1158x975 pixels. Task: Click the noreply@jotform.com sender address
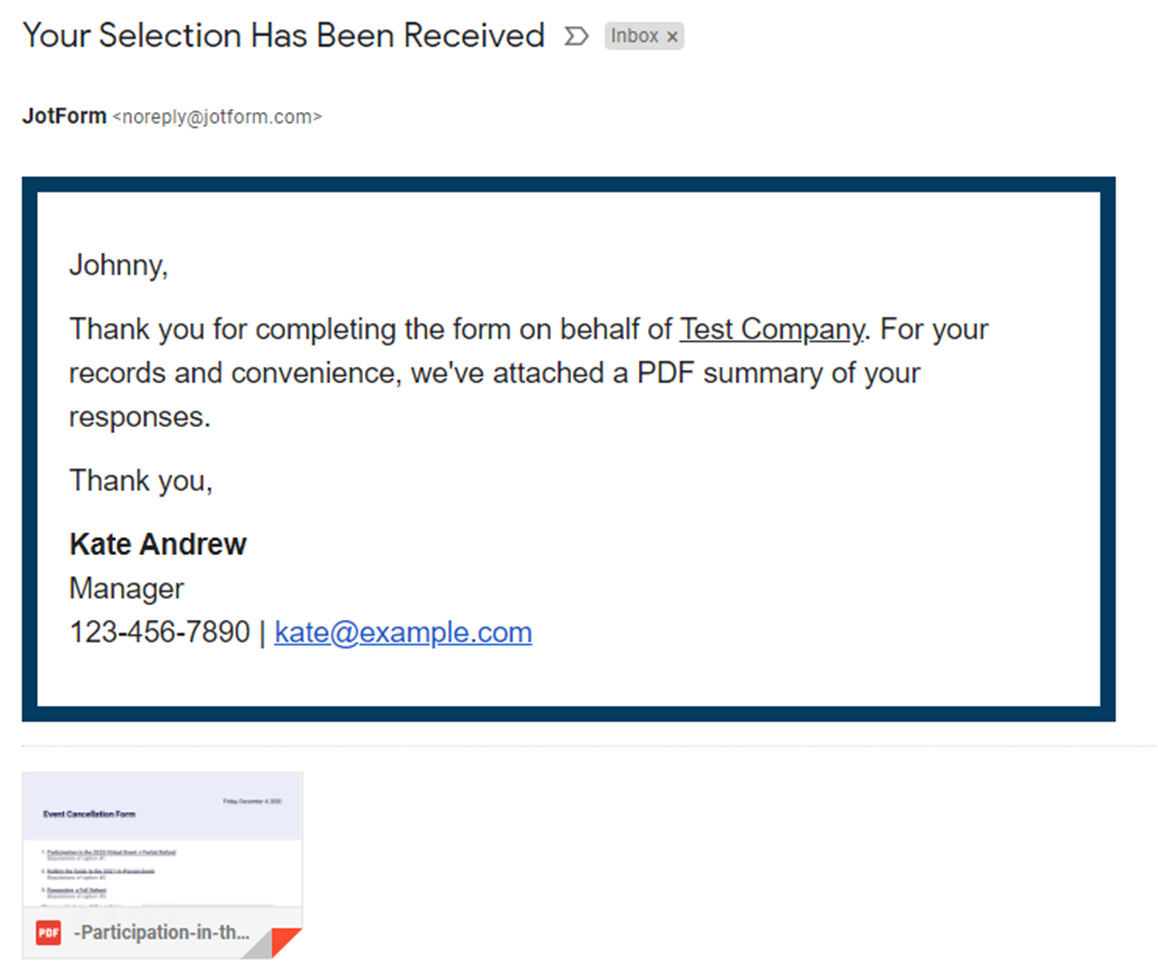[217, 117]
